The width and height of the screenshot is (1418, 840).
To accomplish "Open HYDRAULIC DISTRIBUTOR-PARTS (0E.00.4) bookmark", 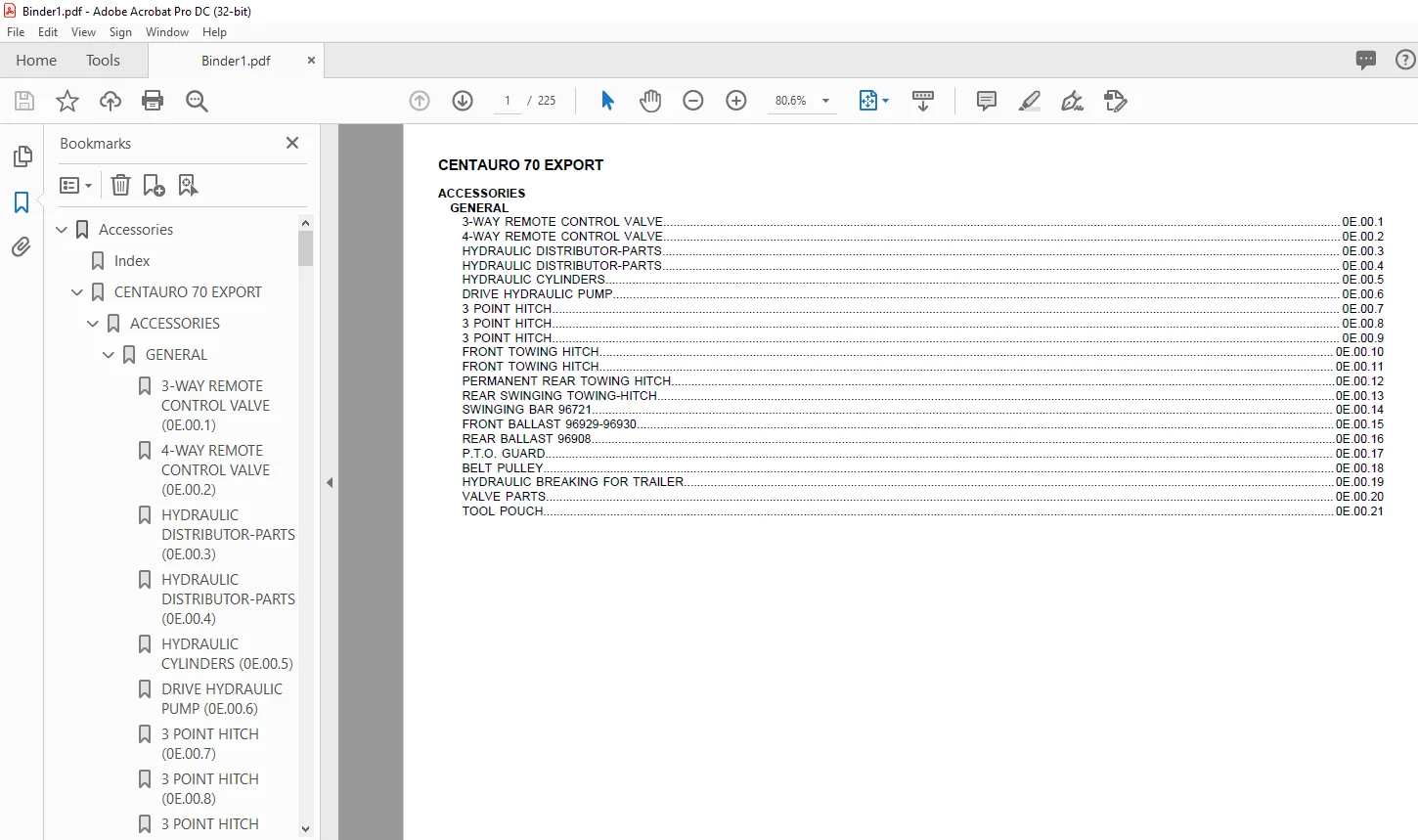I will [228, 599].
